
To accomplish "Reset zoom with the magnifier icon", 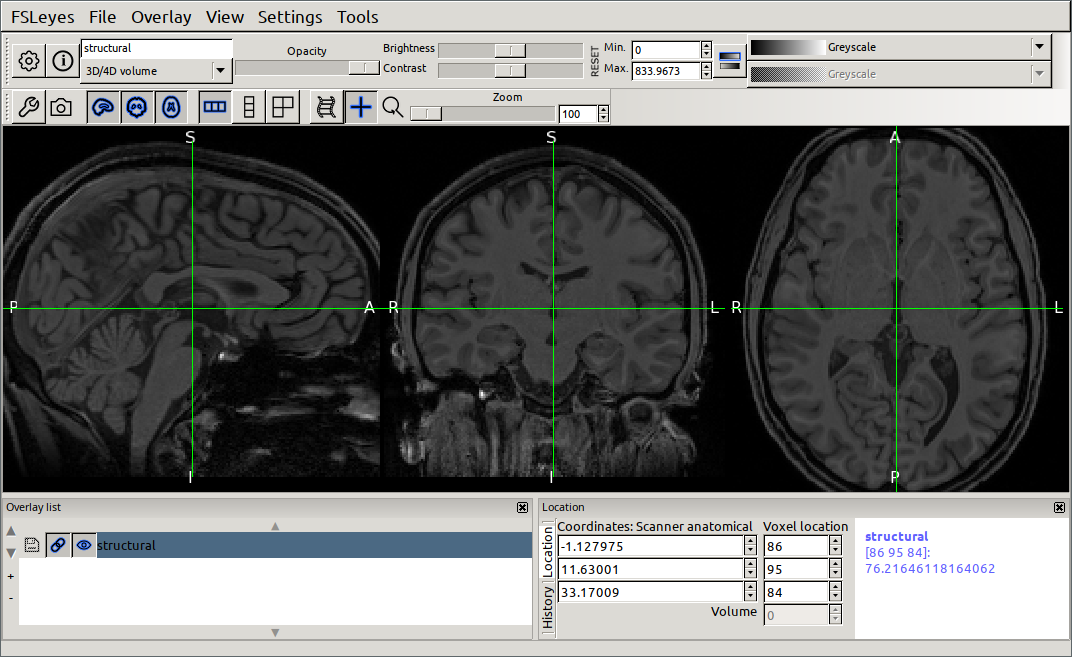I will pyautogui.click(x=393, y=108).
